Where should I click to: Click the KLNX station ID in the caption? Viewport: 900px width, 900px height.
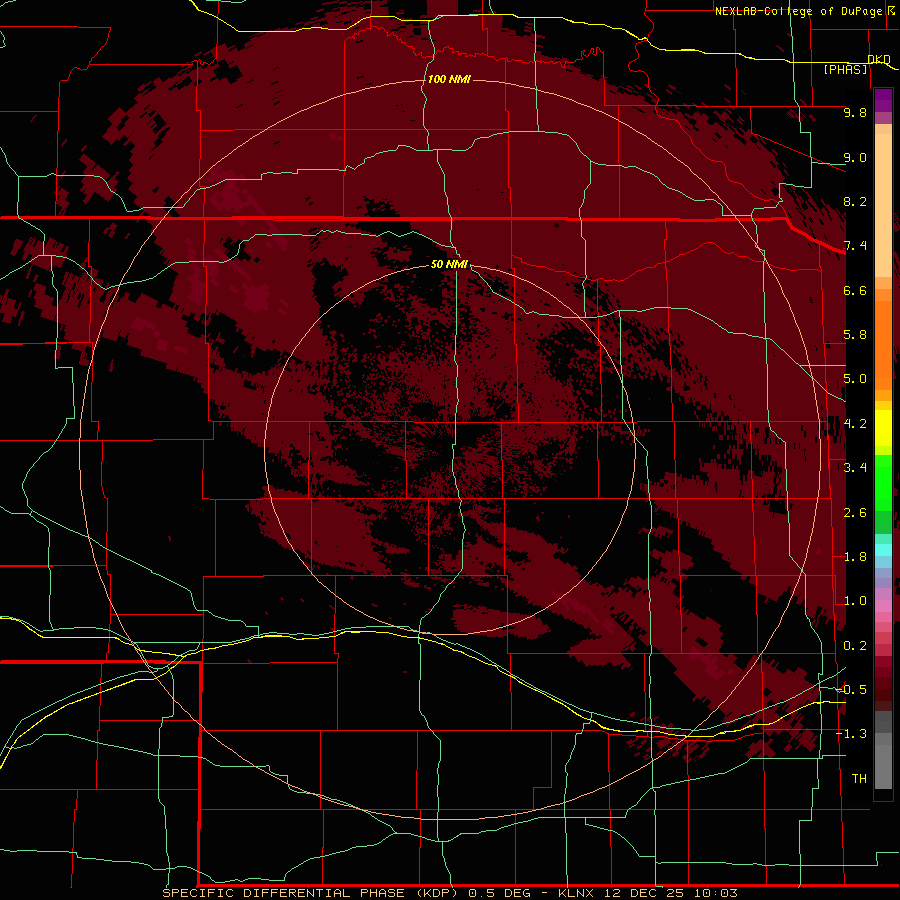coord(576,893)
